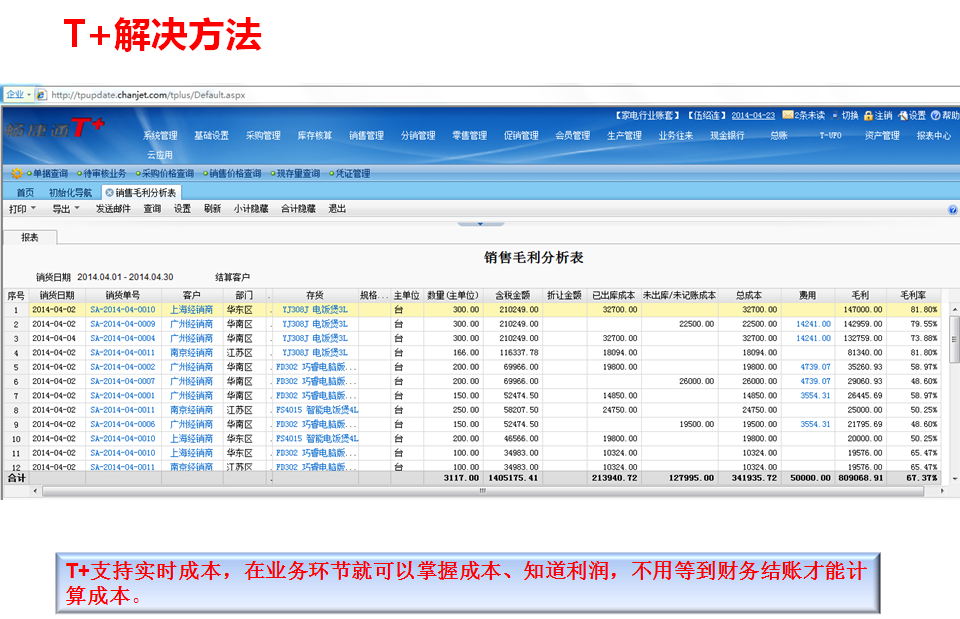Open the unread messages envelope icon
Screen dimensions: 960x619
click(788, 115)
